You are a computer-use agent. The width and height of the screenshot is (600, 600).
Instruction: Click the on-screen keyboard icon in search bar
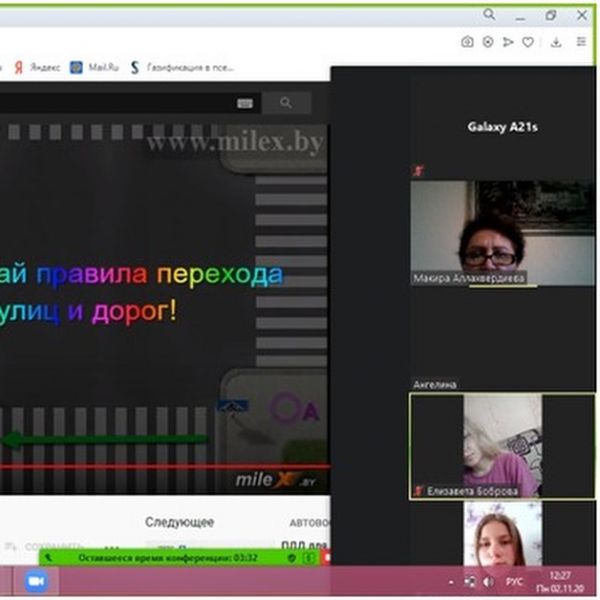click(x=245, y=103)
